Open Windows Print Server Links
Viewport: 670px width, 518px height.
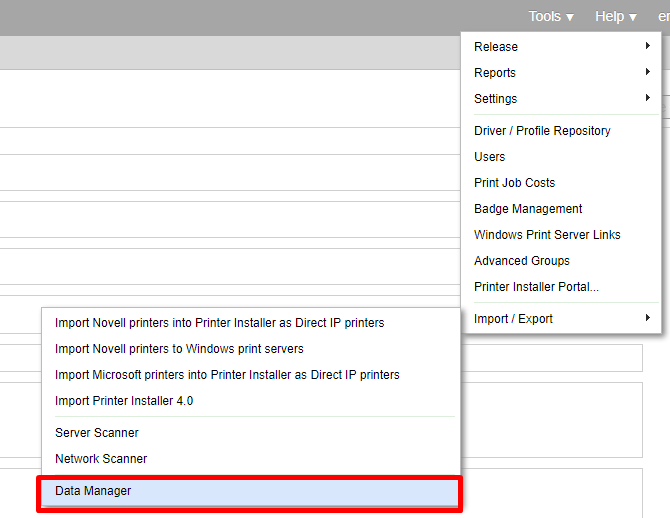pyautogui.click(x=547, y=235)
